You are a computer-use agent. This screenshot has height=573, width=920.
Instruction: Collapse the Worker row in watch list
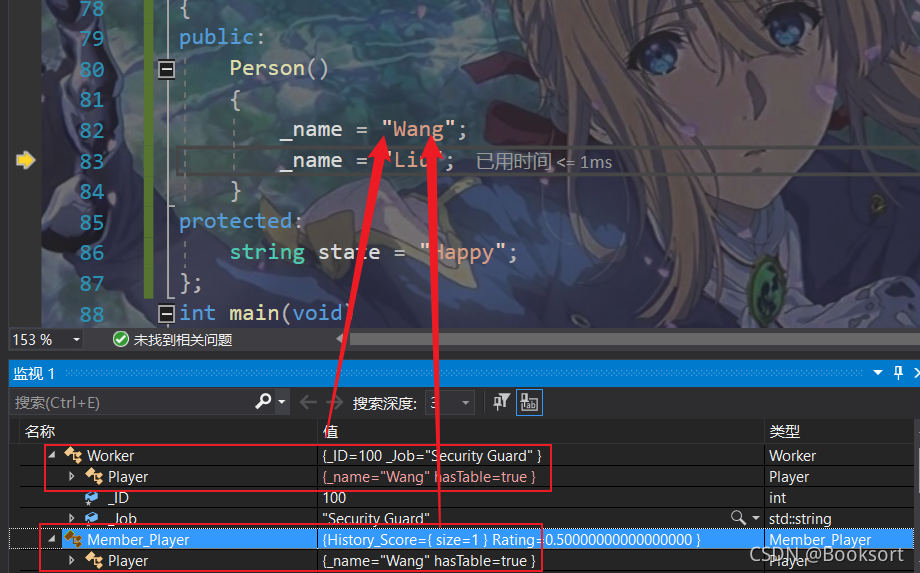(52, 455)
